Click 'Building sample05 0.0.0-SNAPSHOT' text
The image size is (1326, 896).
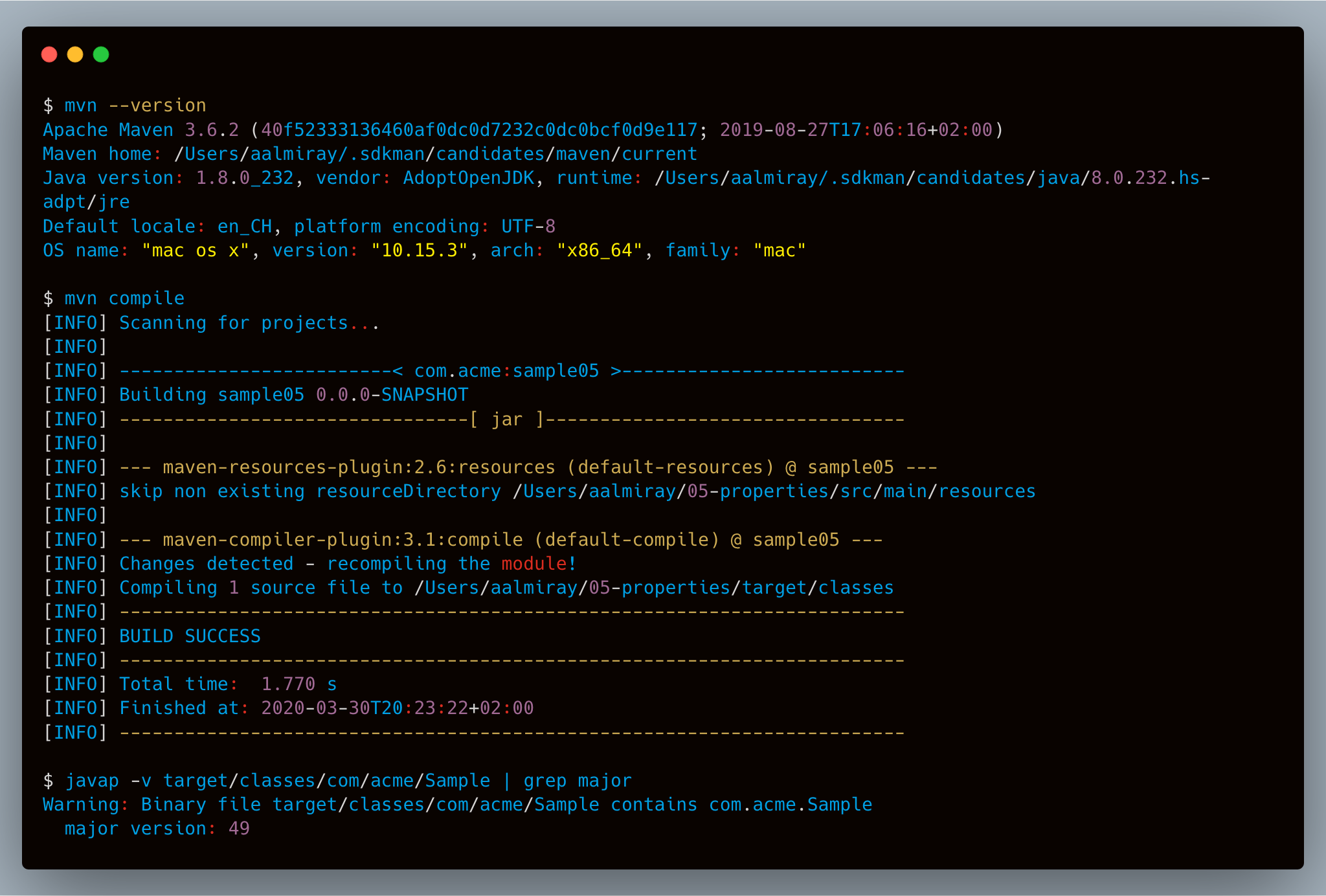coord(293,395)
